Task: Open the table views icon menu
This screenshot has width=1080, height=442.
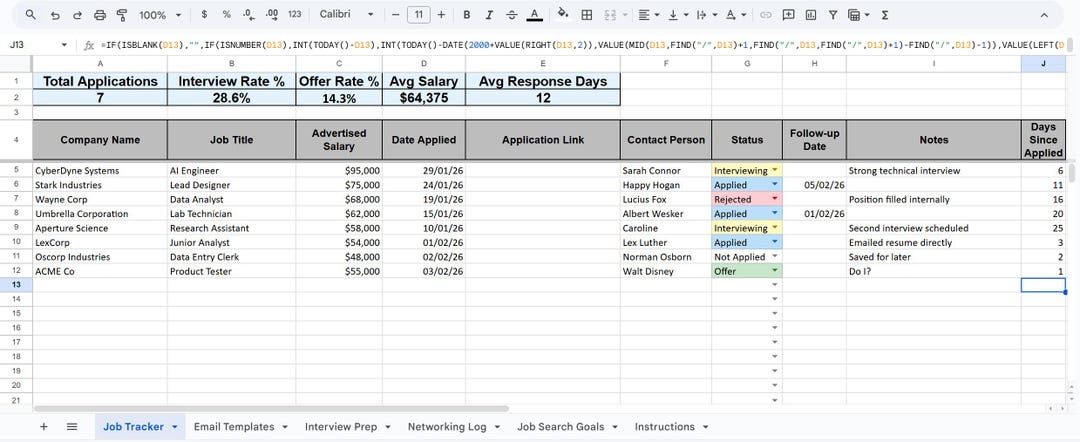Action: tap(858, 14)
